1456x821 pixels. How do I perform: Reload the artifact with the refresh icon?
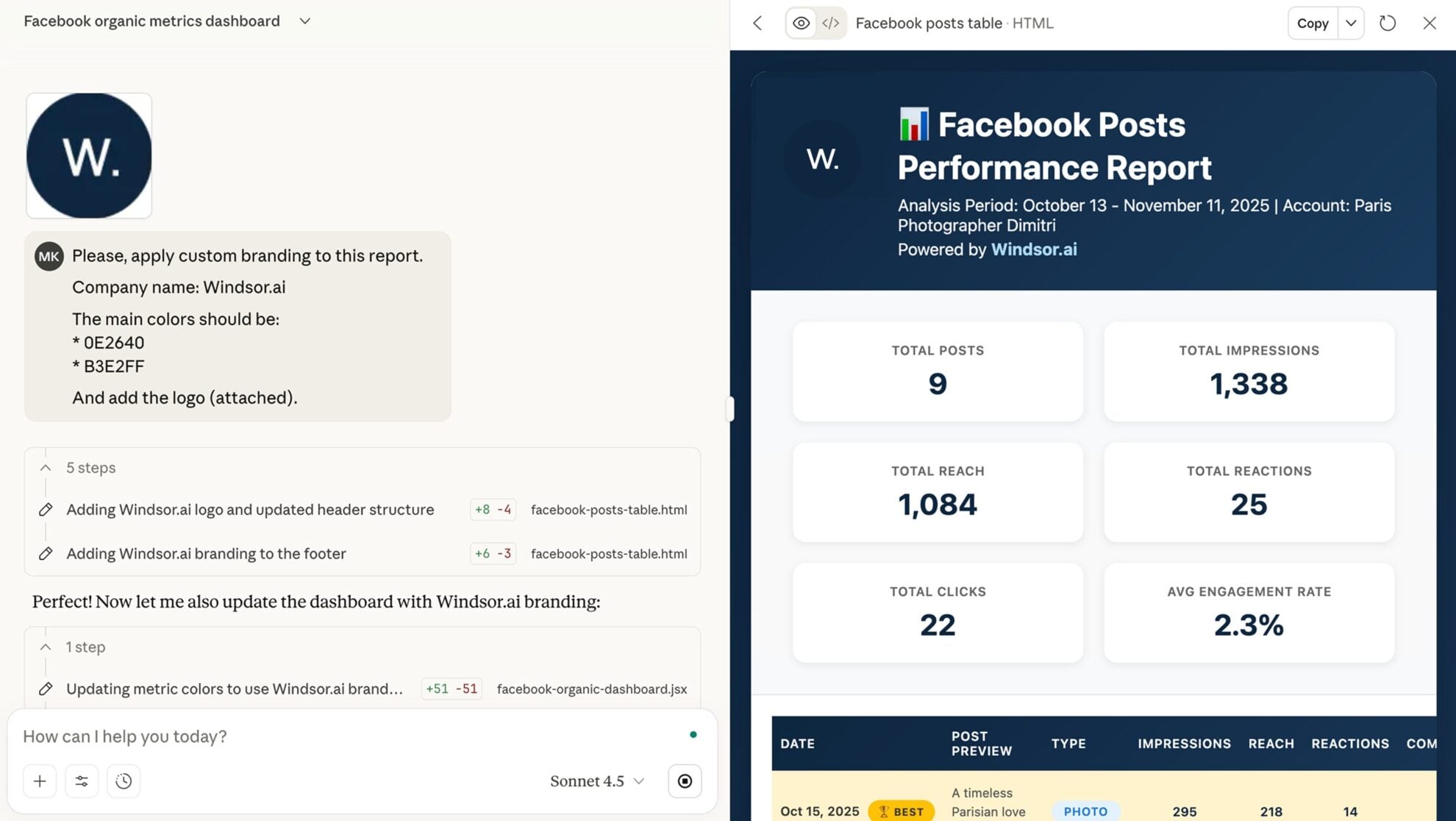(x=1388, y=24)
